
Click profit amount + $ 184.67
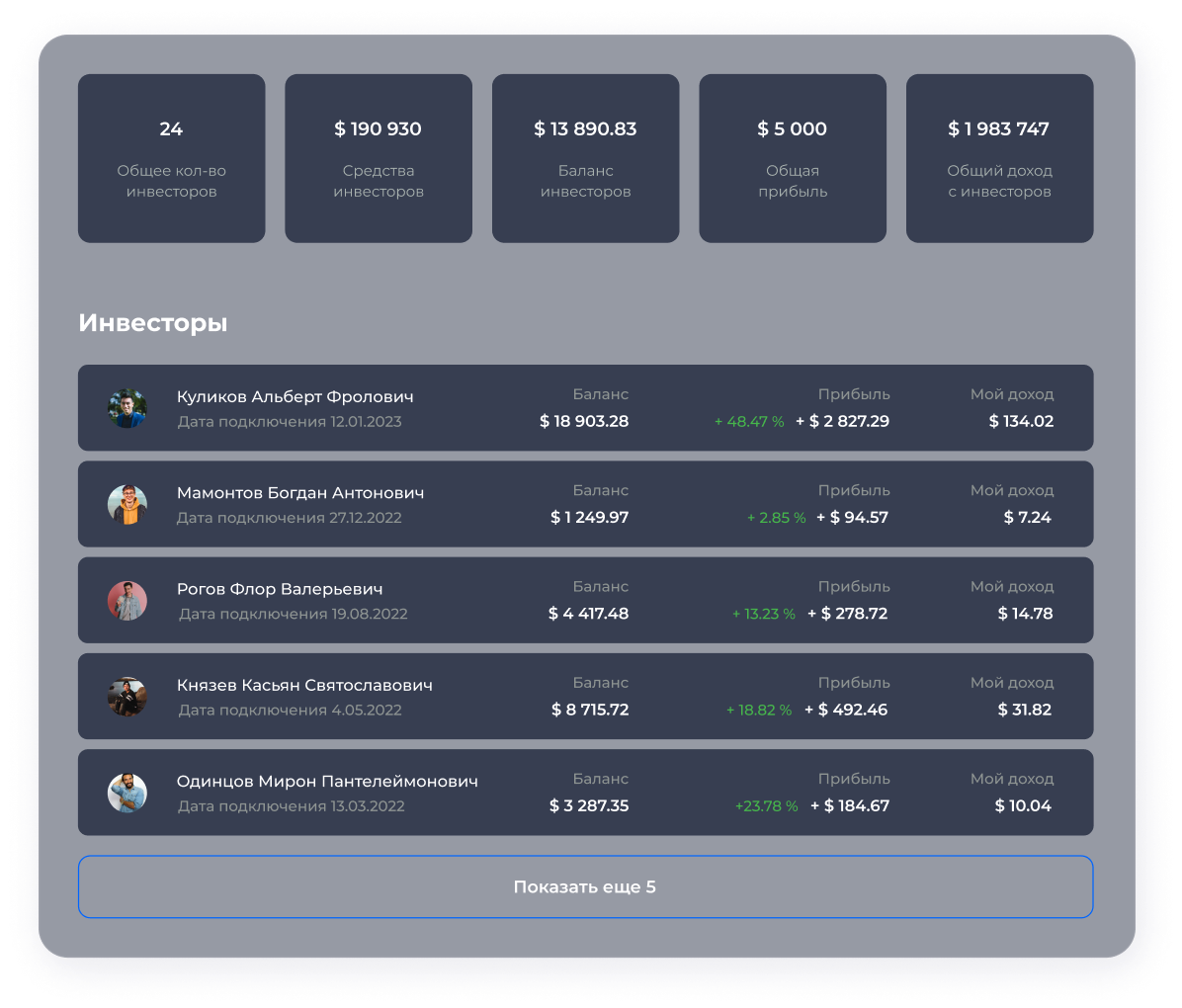pyautogui.click(x=850, y=806)
